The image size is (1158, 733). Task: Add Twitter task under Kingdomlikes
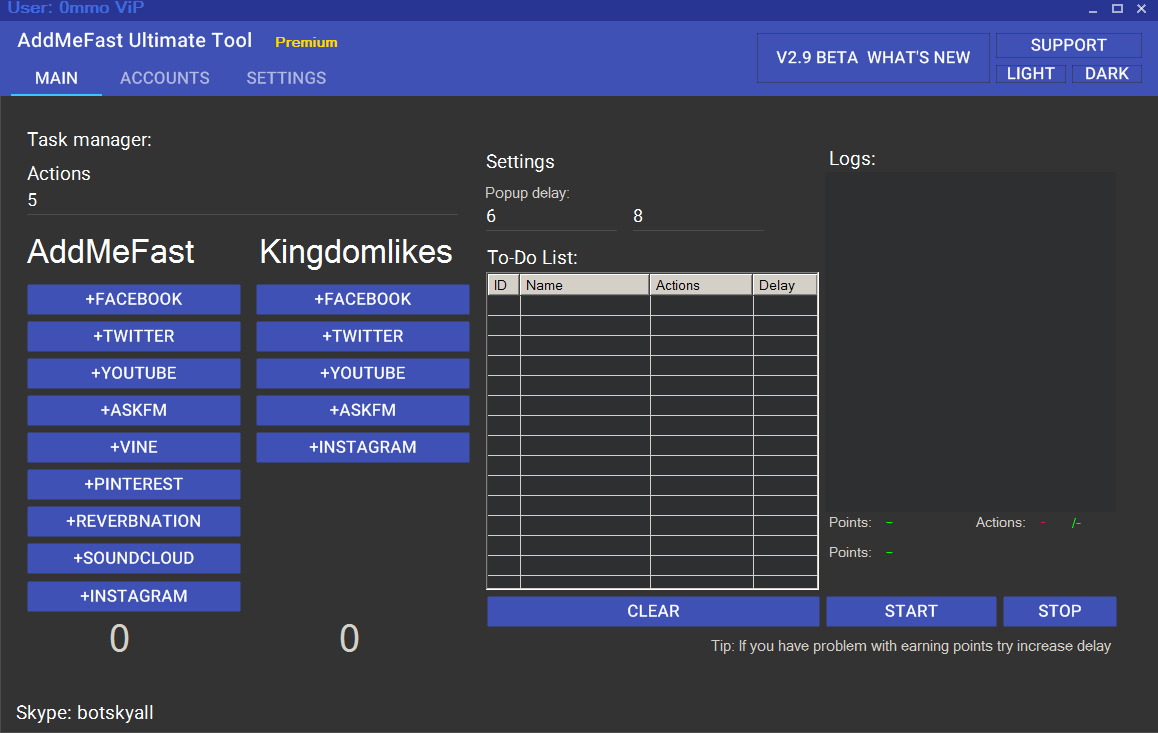[363, 337]
